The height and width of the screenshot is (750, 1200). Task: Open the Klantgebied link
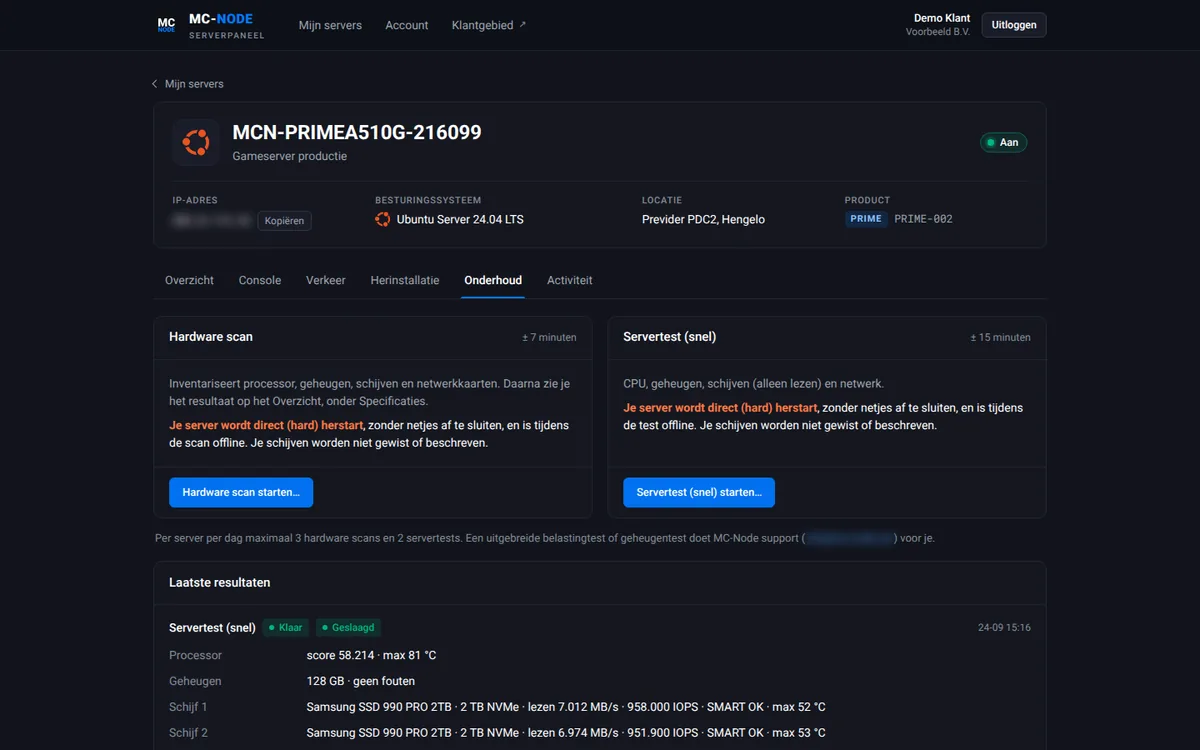489,25
